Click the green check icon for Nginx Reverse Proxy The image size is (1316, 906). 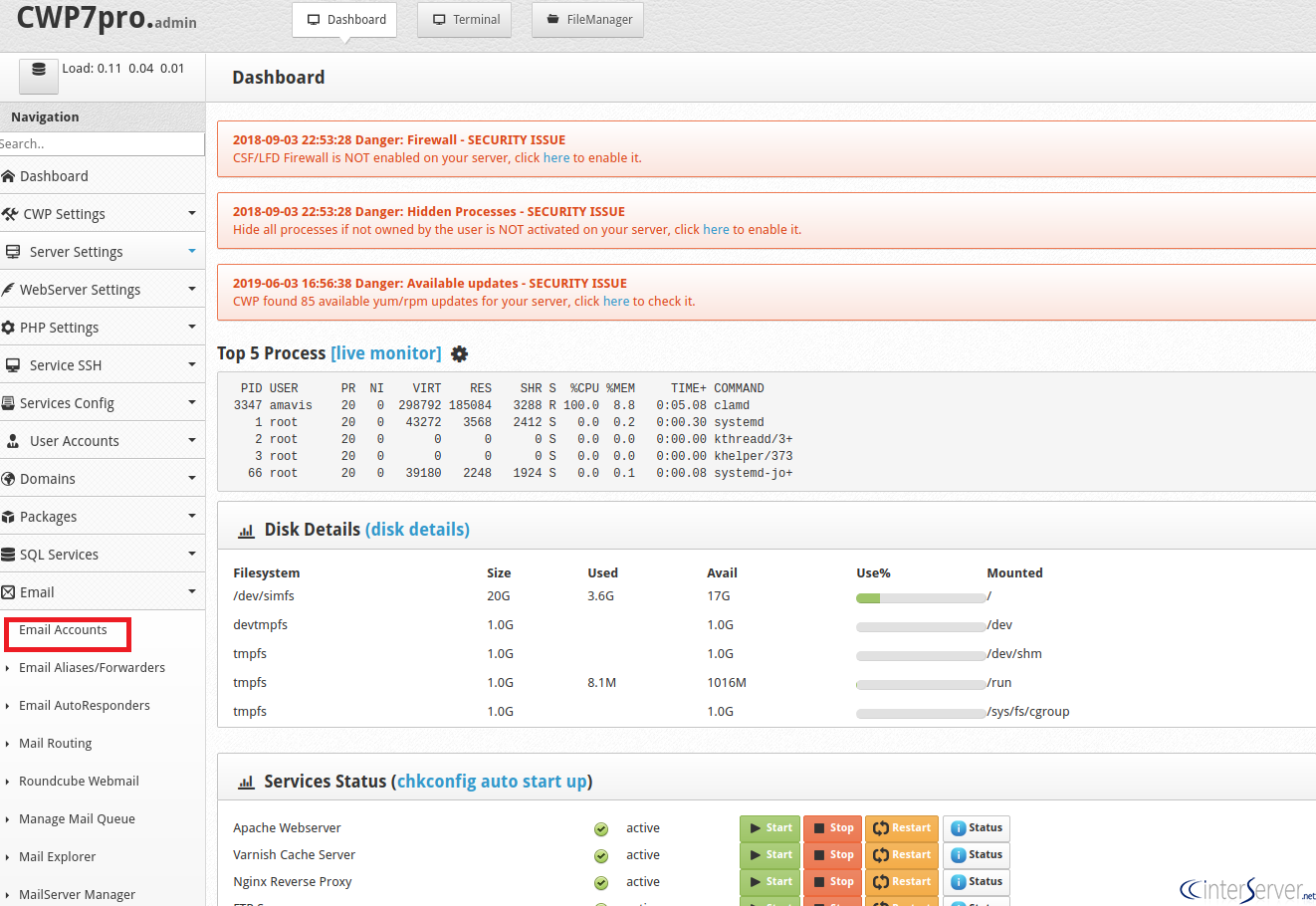pos(601,883)
